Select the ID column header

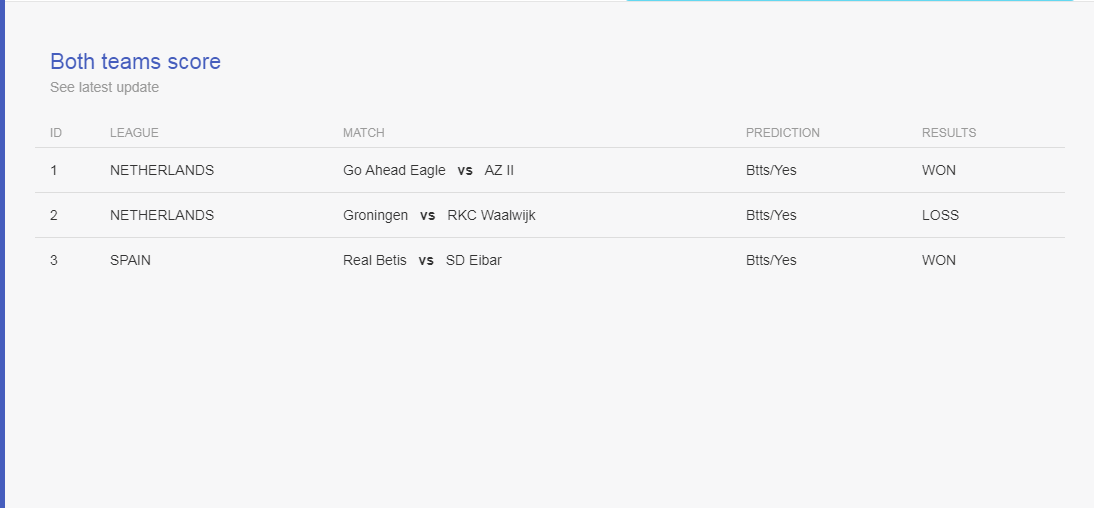tap(56, 133)
